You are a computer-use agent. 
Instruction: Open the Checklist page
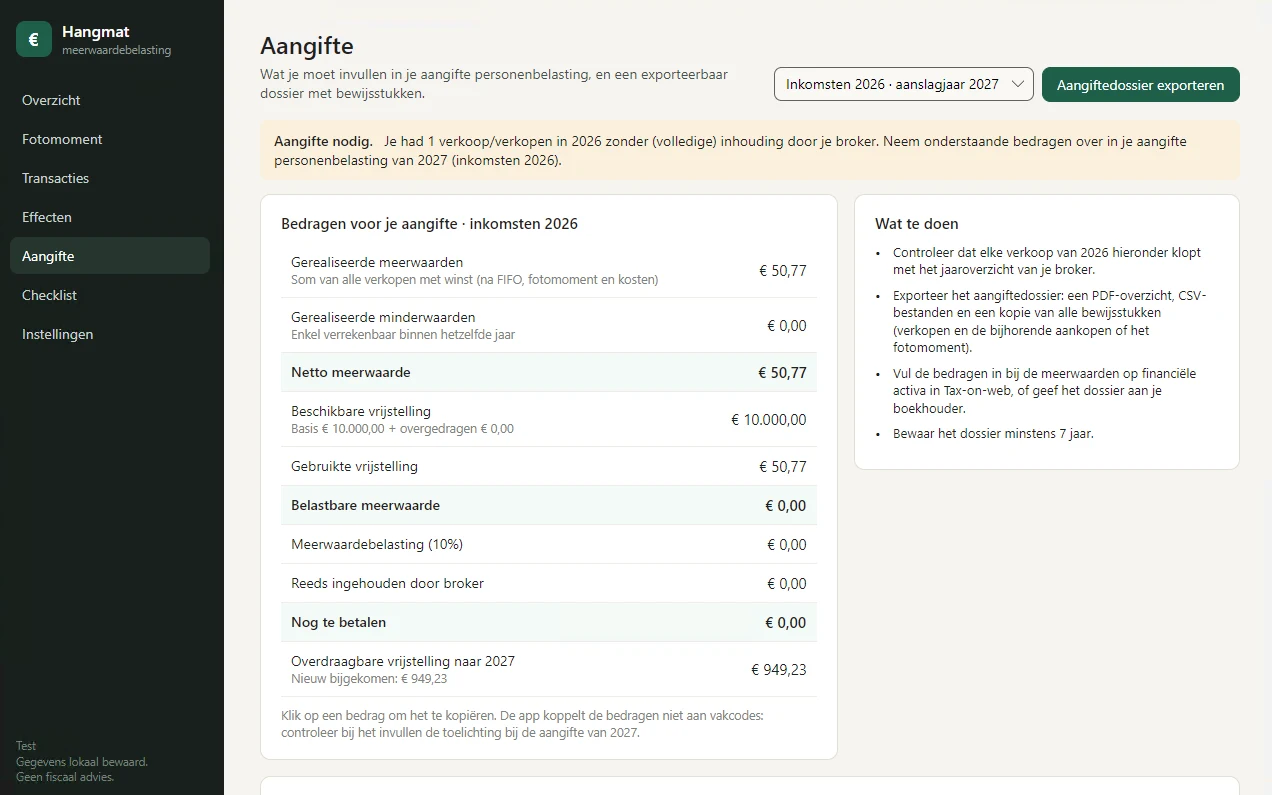[x=110, y=295]
